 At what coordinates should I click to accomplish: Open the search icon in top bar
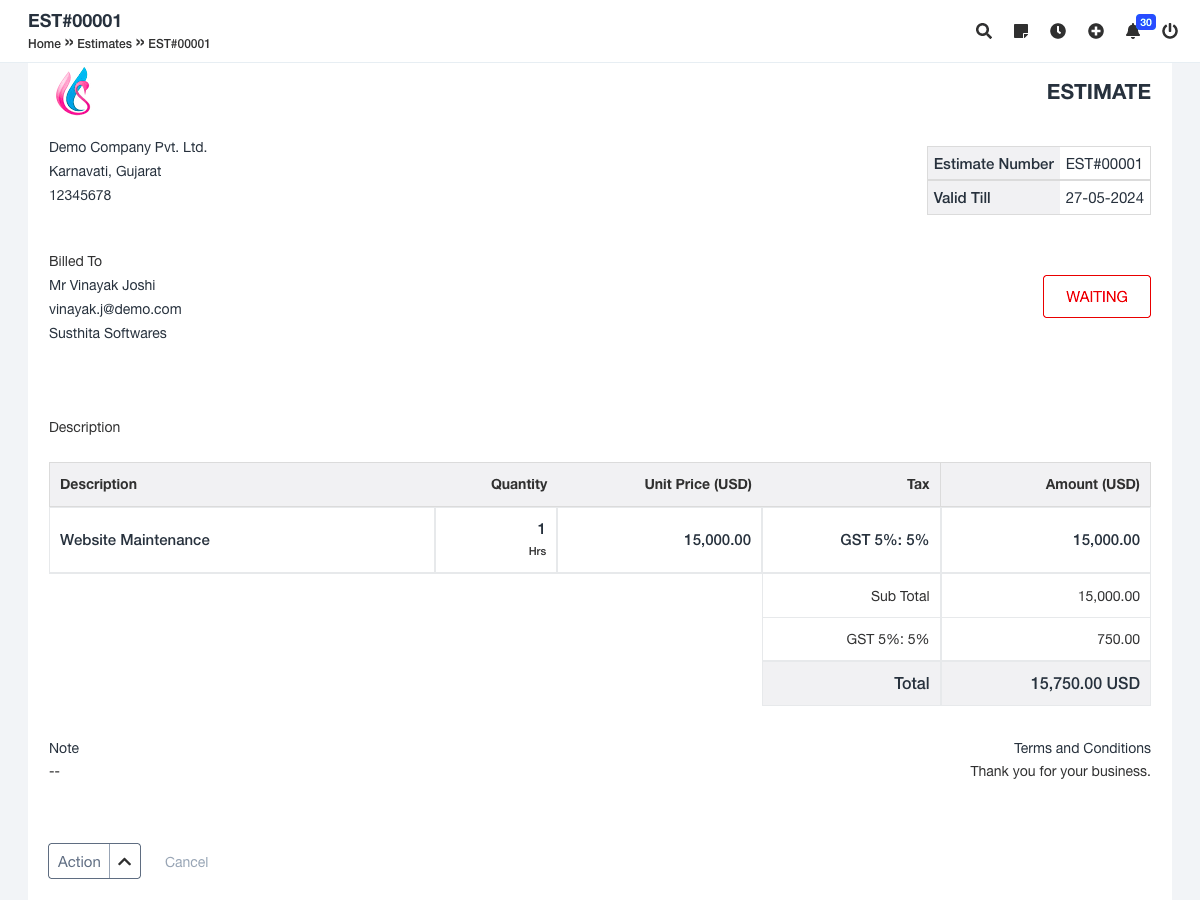pyautogui.click(x=984, y=31)
